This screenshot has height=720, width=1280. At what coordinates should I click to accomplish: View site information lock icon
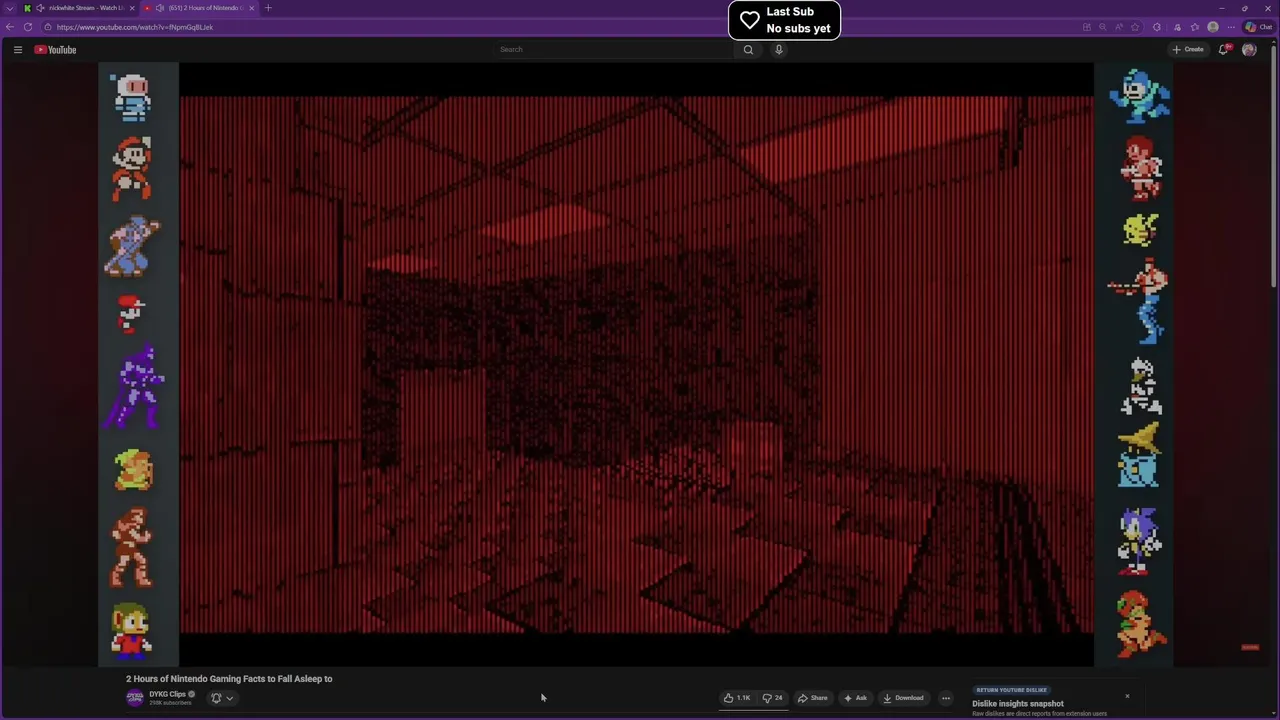47,27
